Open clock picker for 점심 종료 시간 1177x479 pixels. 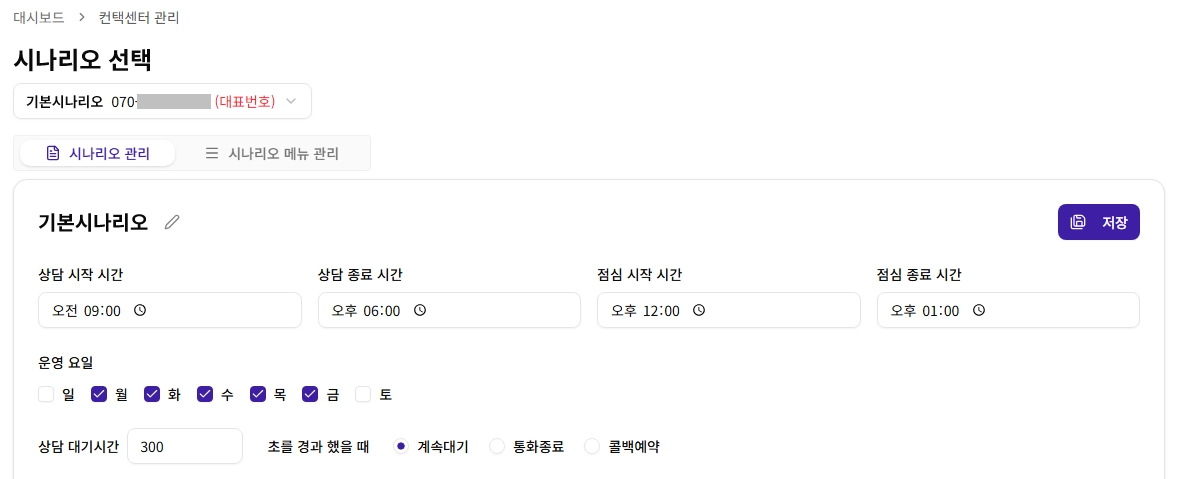979,310
